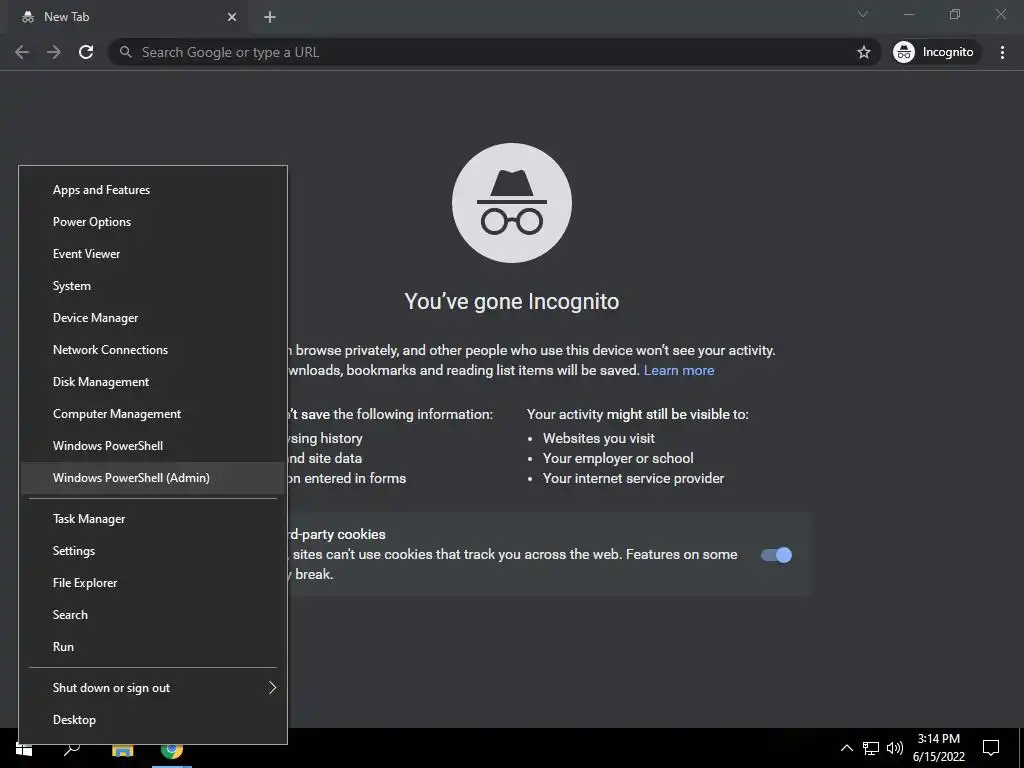Open the volume tray icon

click(x=895, y=748)
